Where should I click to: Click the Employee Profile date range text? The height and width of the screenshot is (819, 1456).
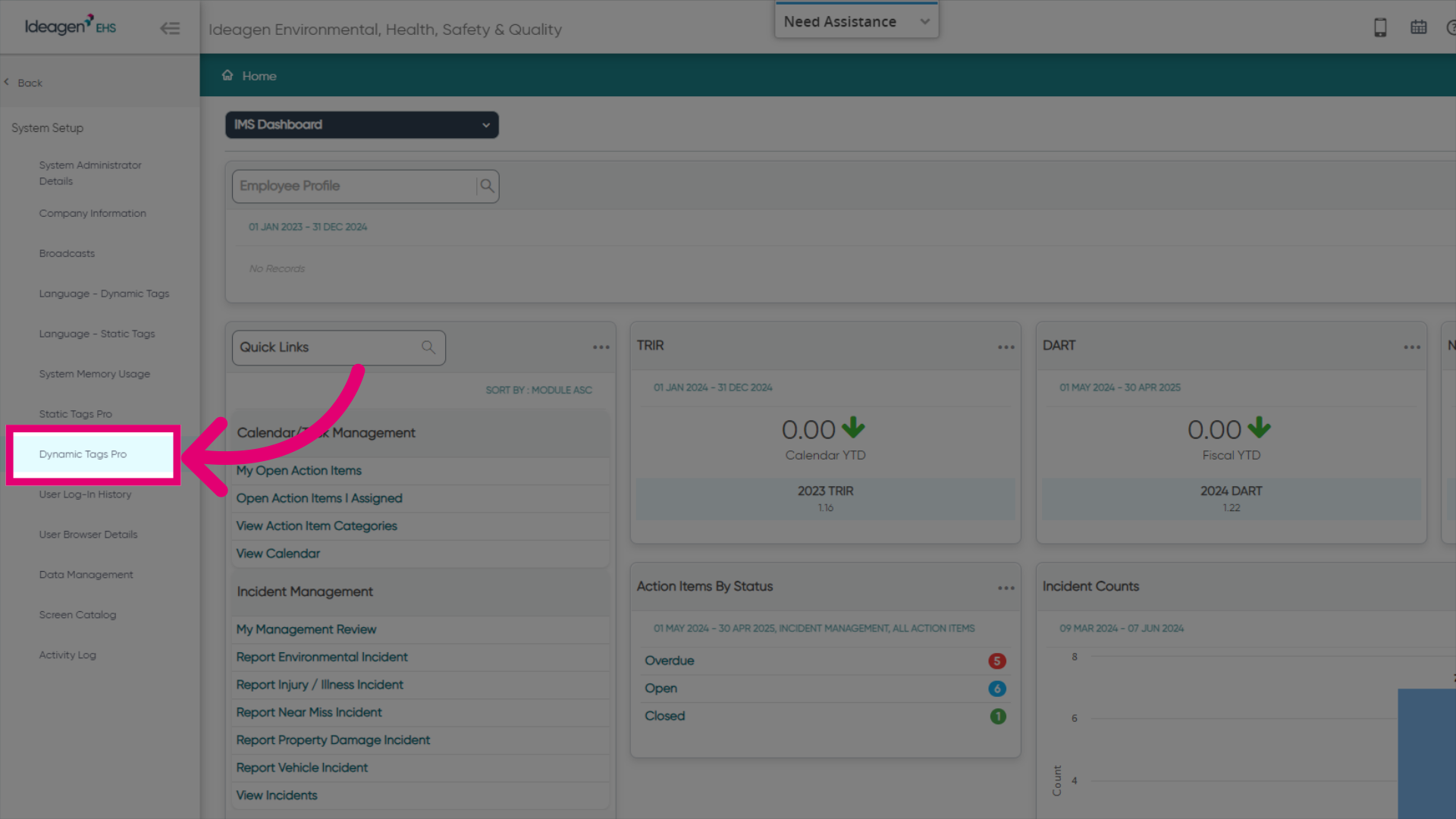pyautogui.click(x=308, y=227)
